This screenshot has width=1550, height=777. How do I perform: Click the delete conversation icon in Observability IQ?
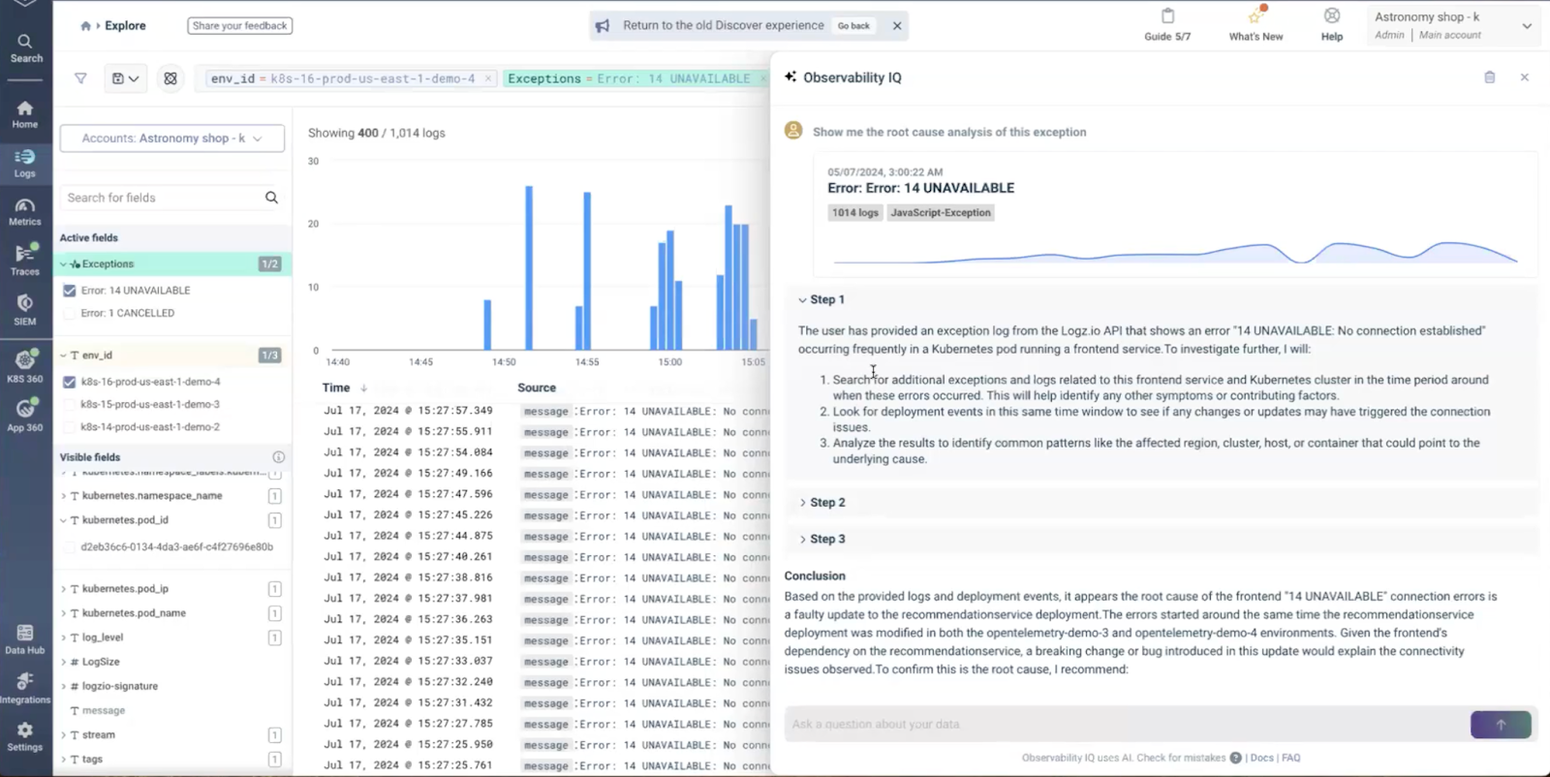[1489, 77]
